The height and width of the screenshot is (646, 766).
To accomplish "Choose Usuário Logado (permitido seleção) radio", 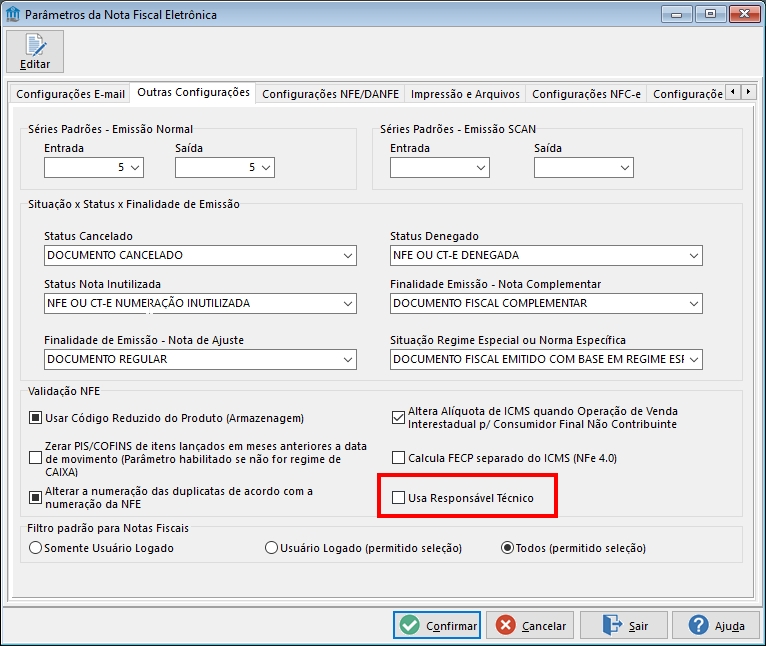I will 271,548.
